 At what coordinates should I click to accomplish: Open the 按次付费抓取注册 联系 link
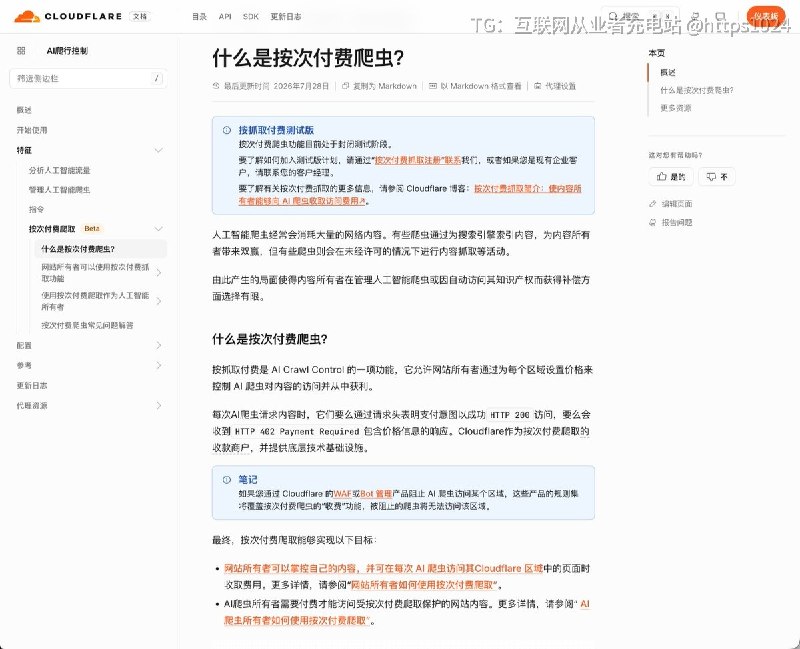[x=418, y=160]
